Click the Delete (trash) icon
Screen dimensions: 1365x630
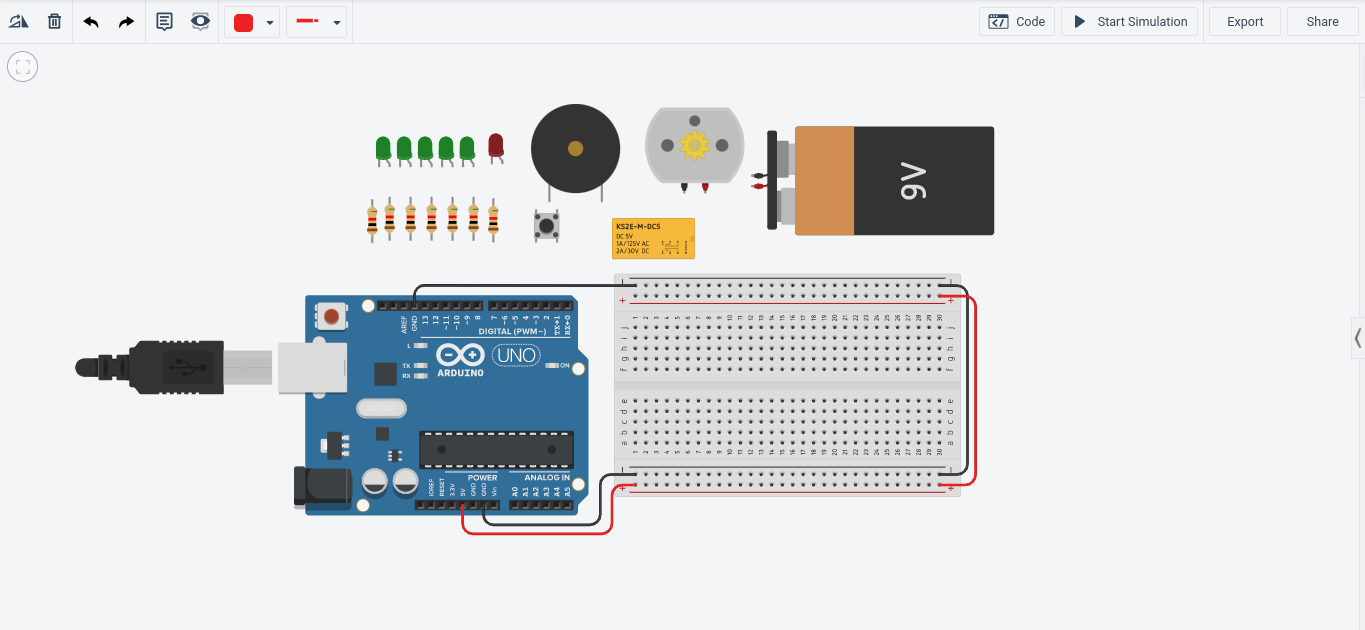[54, 21]
